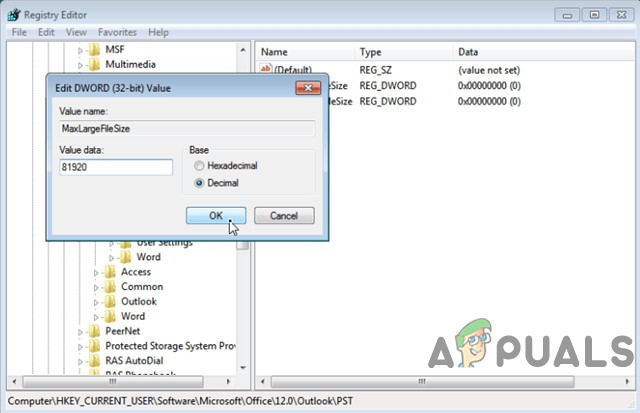
Task: Open the Help menu
Action: tap(158, 32)
